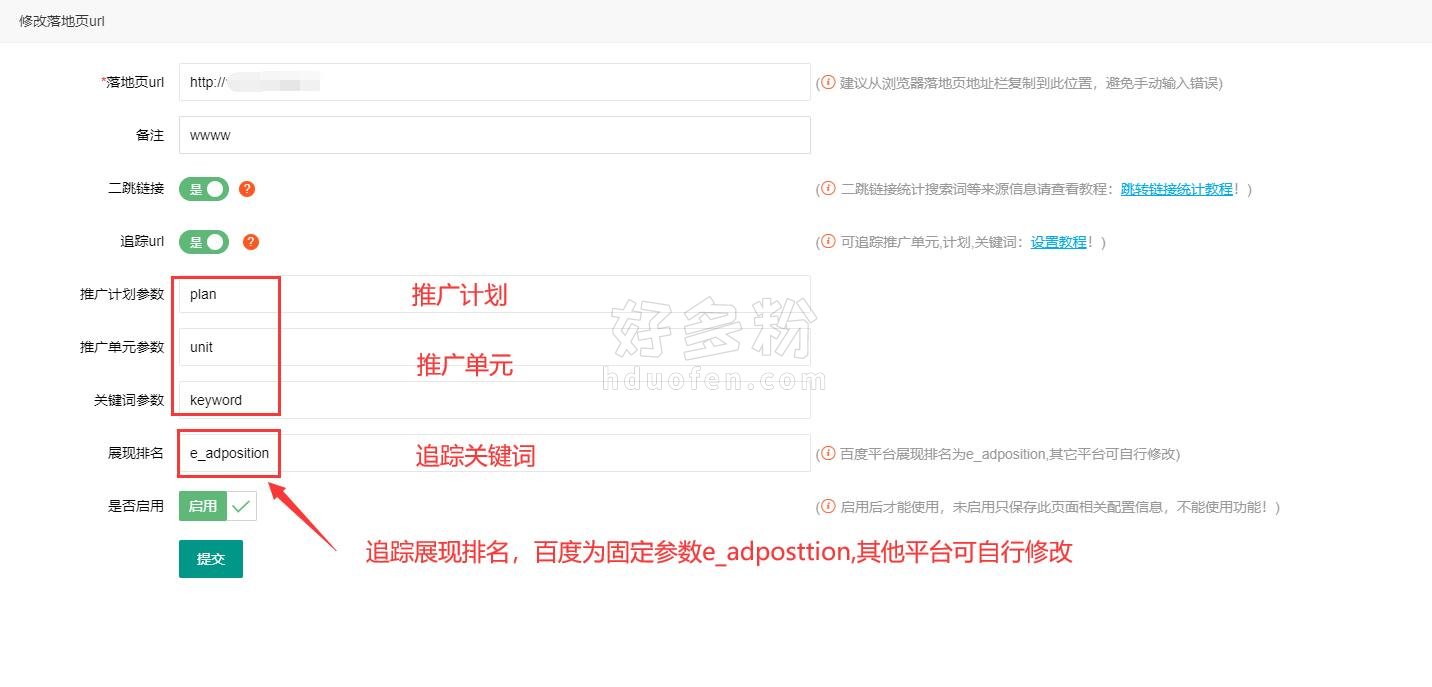Click the 推广计划参数 field containing plan

[494, 294]
